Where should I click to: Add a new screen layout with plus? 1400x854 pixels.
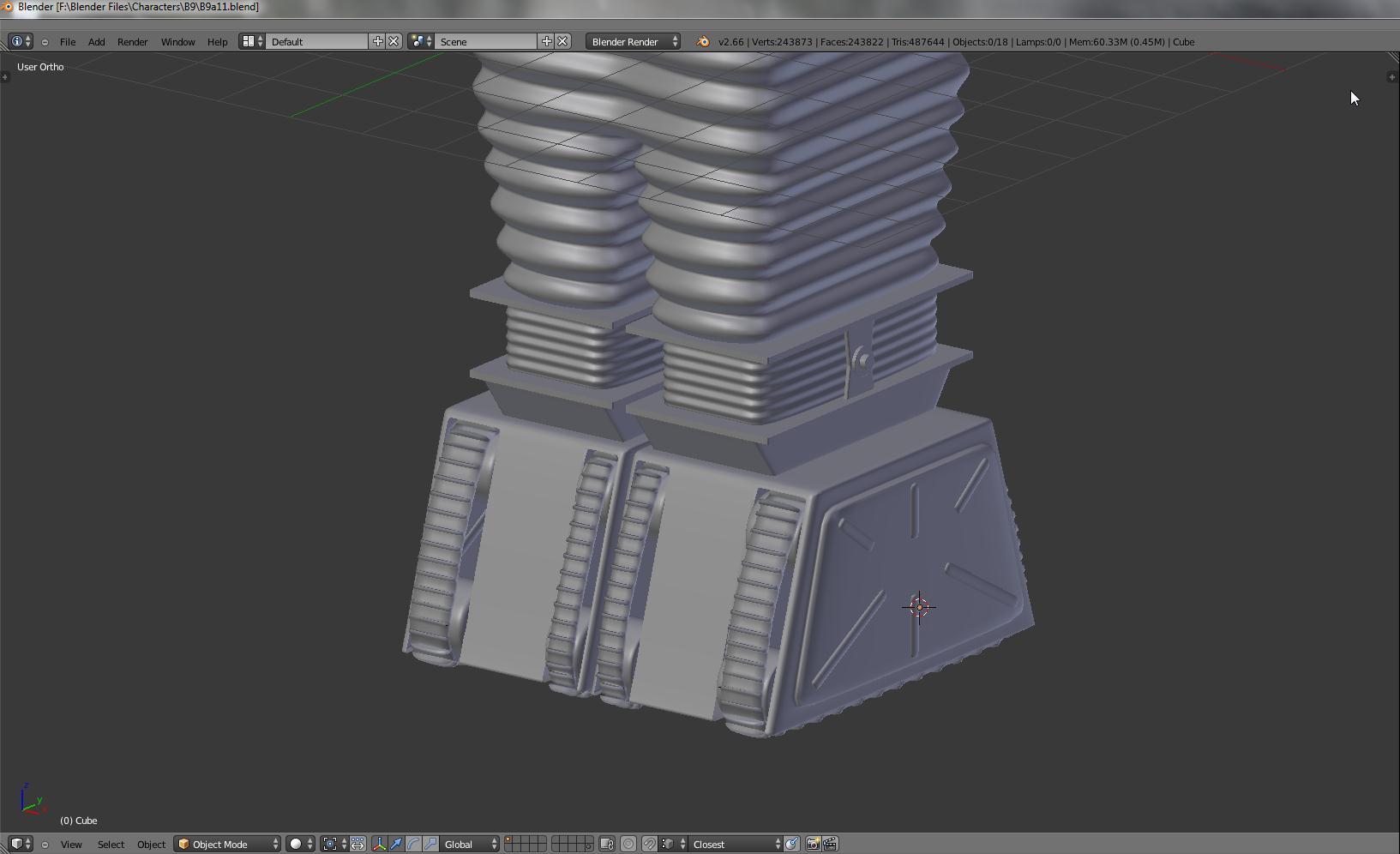(377, 42)
